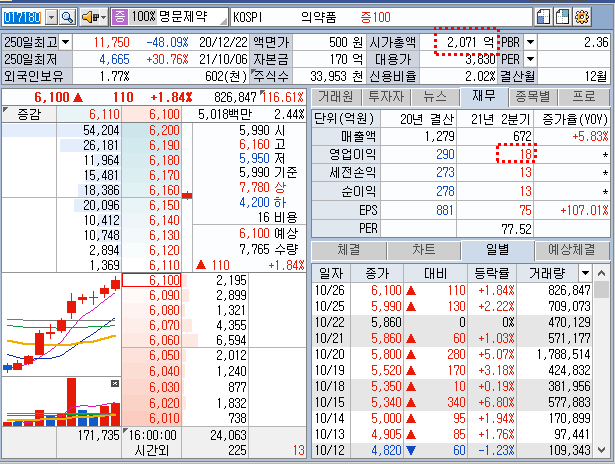This screenshot has height=464, width=615.
Task: Switch to the 거래원 tab
Action: click(x=336, y=96)
